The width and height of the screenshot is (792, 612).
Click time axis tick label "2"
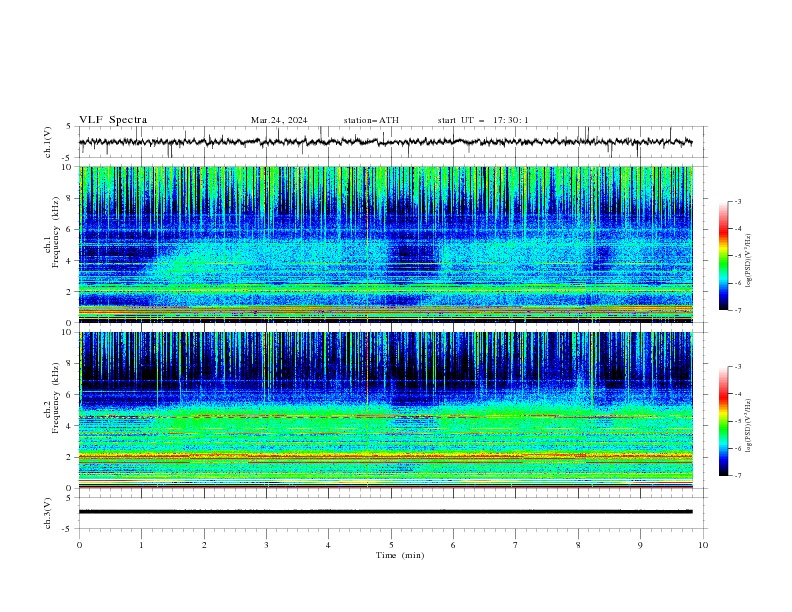[x=204, y=545]
